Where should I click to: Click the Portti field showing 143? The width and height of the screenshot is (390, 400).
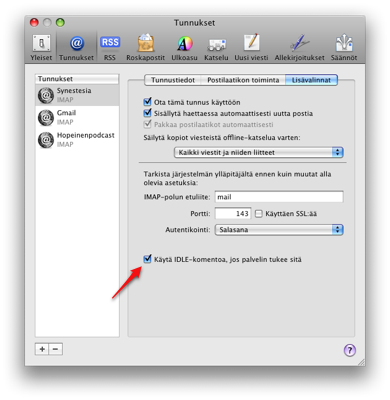[x=233, y=213]
